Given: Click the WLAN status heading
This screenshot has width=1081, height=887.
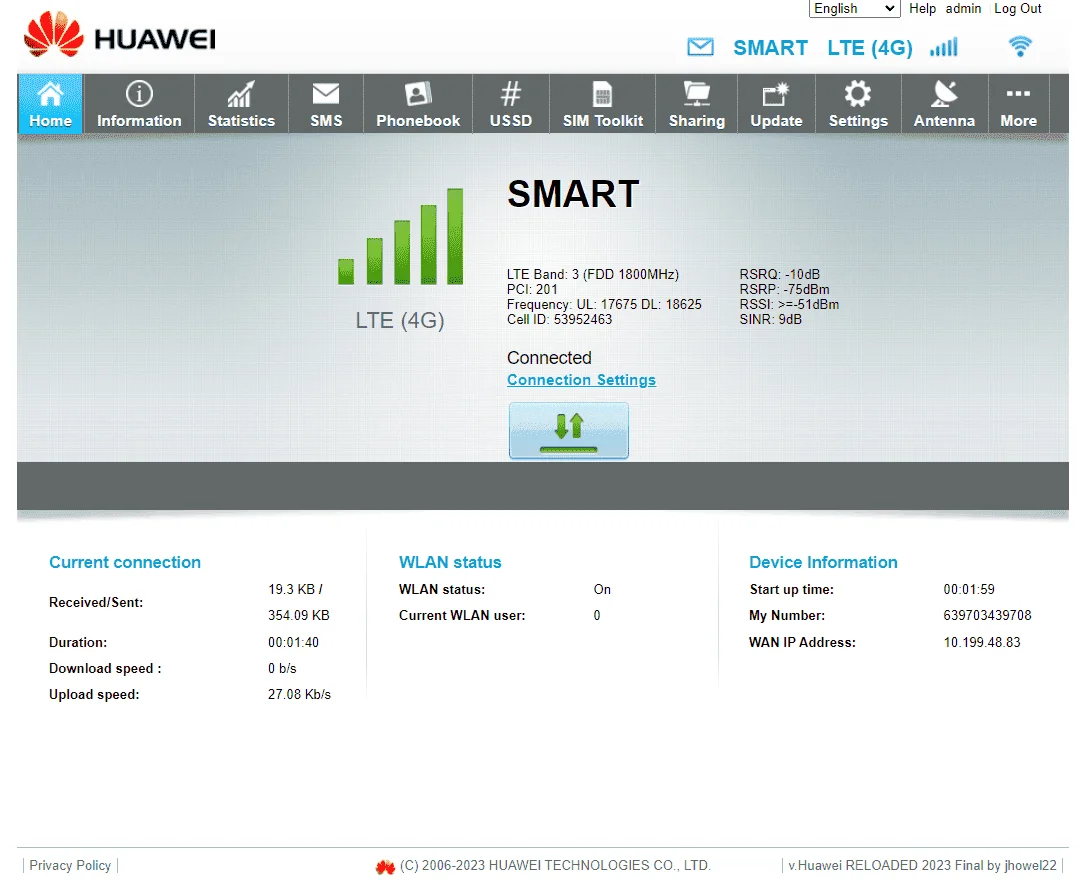Looking at the screenshot, I should (450, 562).
